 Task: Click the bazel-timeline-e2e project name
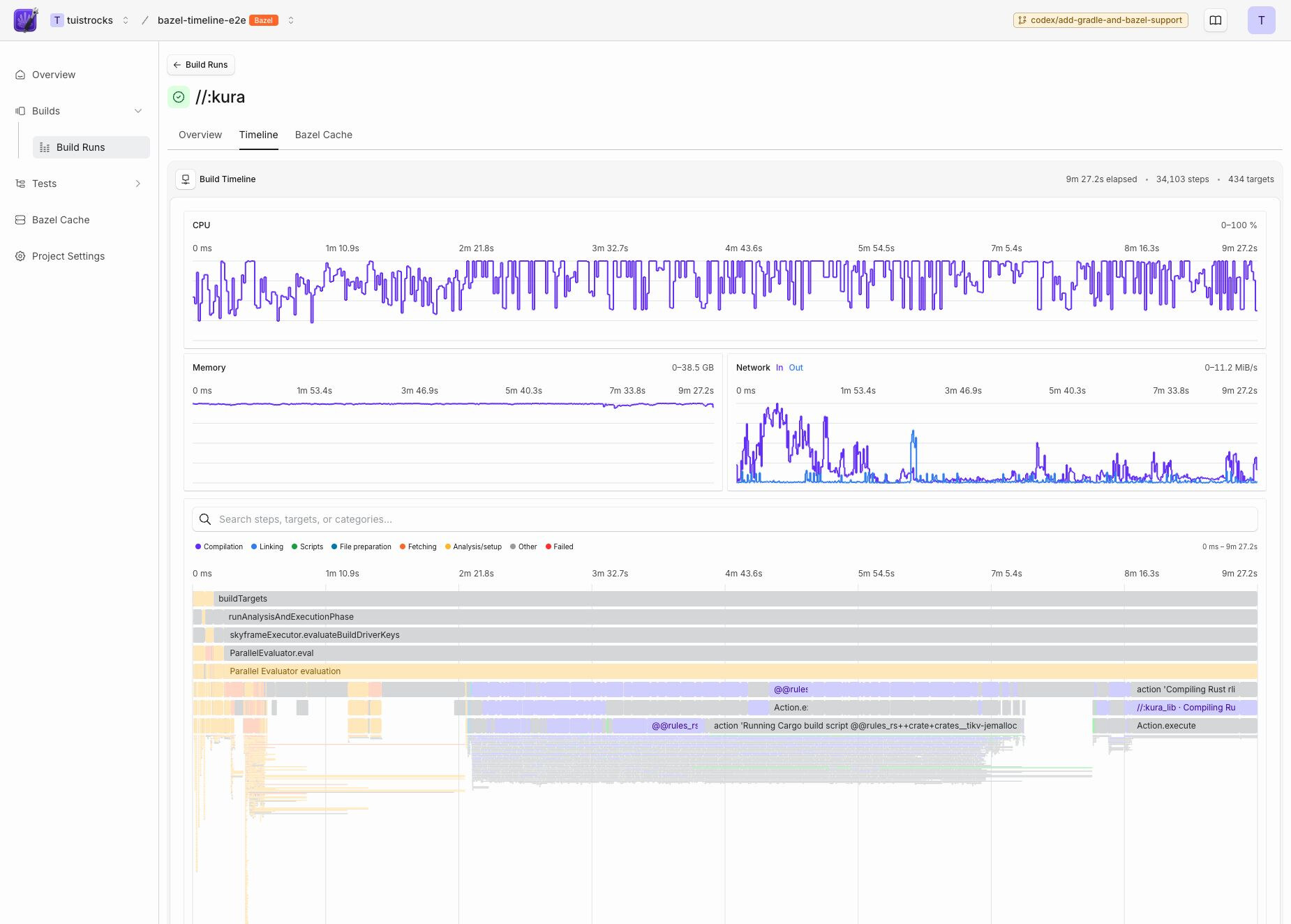[x=202, y=20]
